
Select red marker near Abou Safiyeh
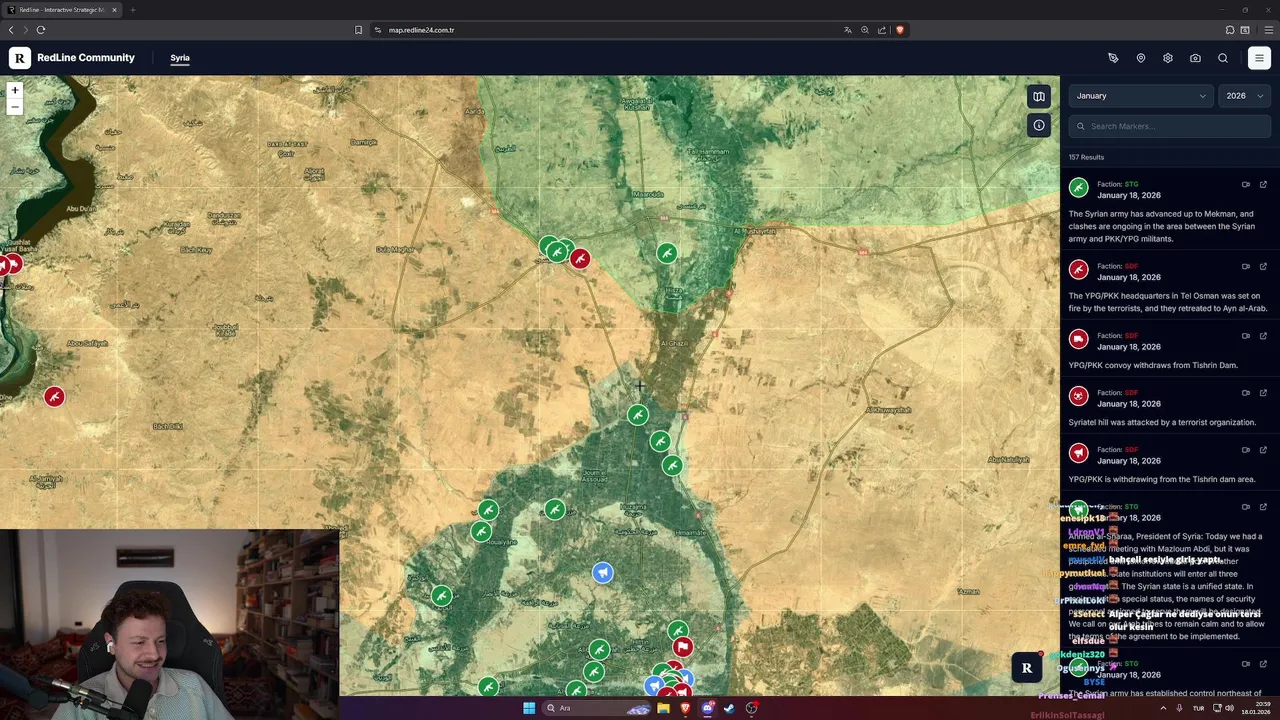click(54, 397)
